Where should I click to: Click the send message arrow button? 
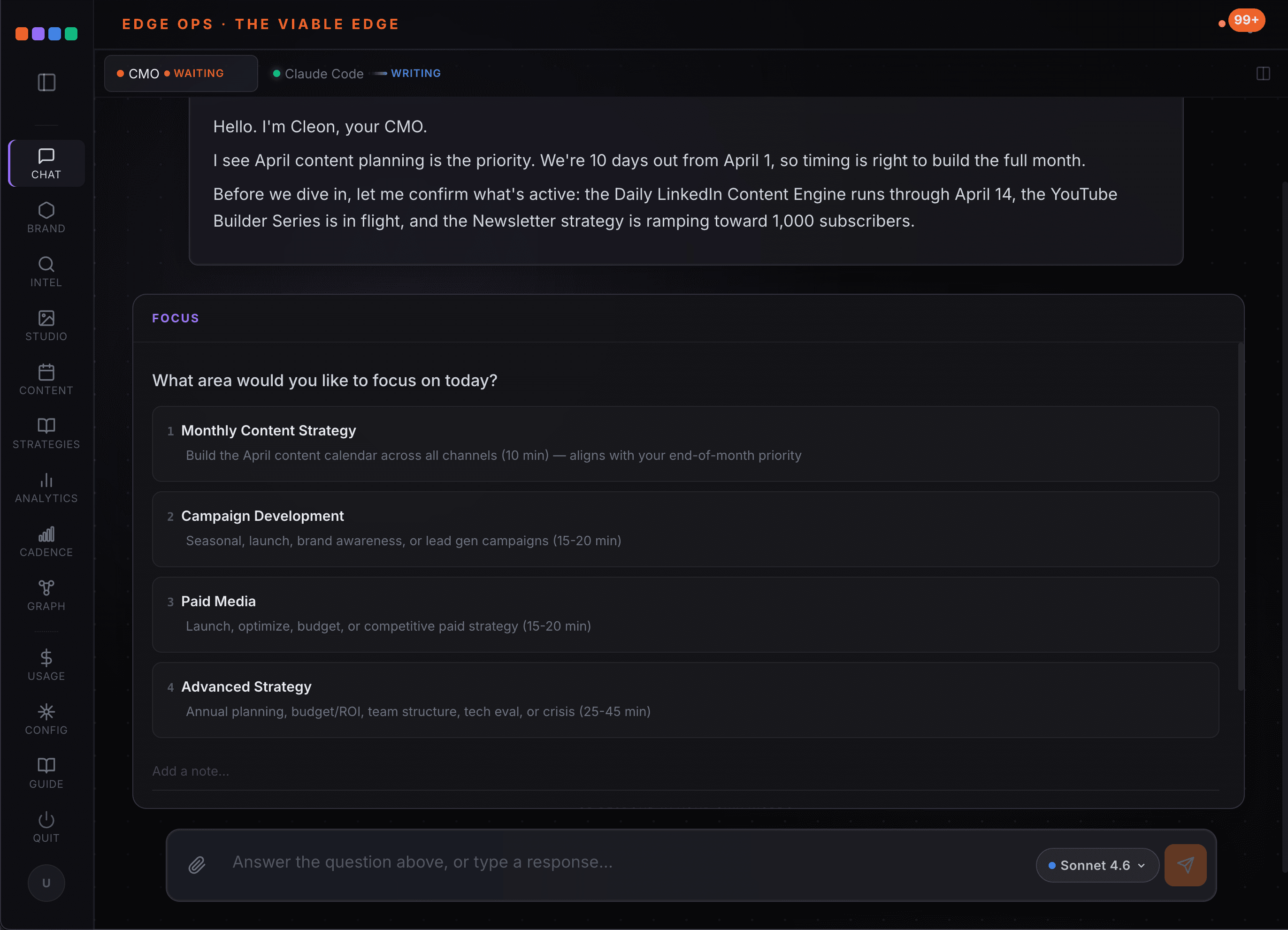(1185, 865)
